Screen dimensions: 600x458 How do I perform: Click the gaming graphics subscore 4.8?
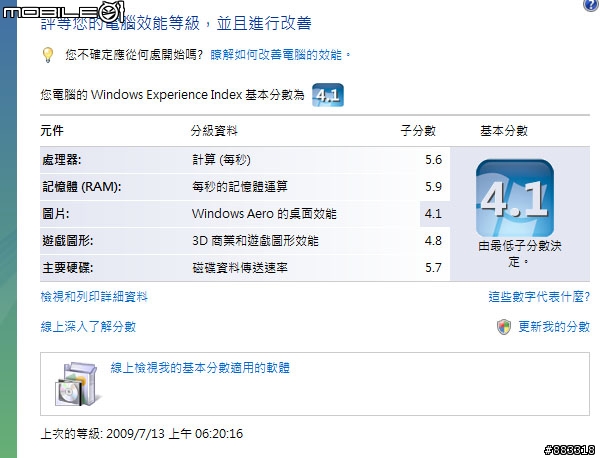point(433,241)
